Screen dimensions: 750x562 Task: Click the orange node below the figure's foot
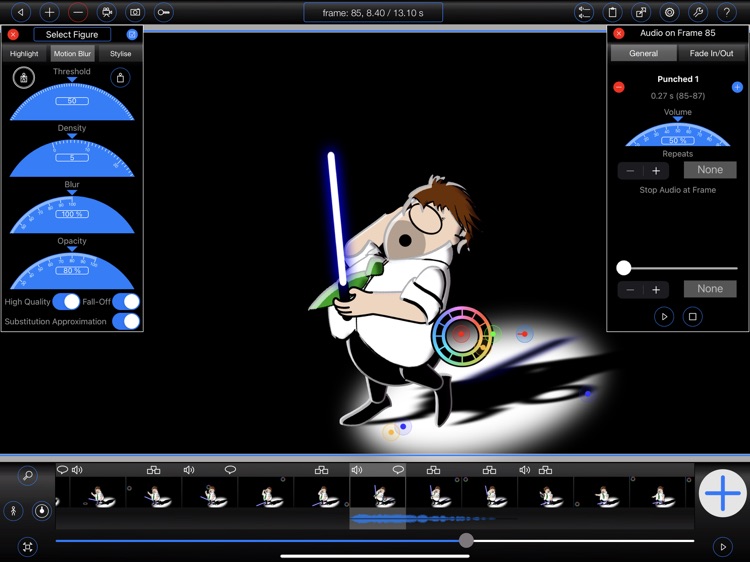pos(391,432)
